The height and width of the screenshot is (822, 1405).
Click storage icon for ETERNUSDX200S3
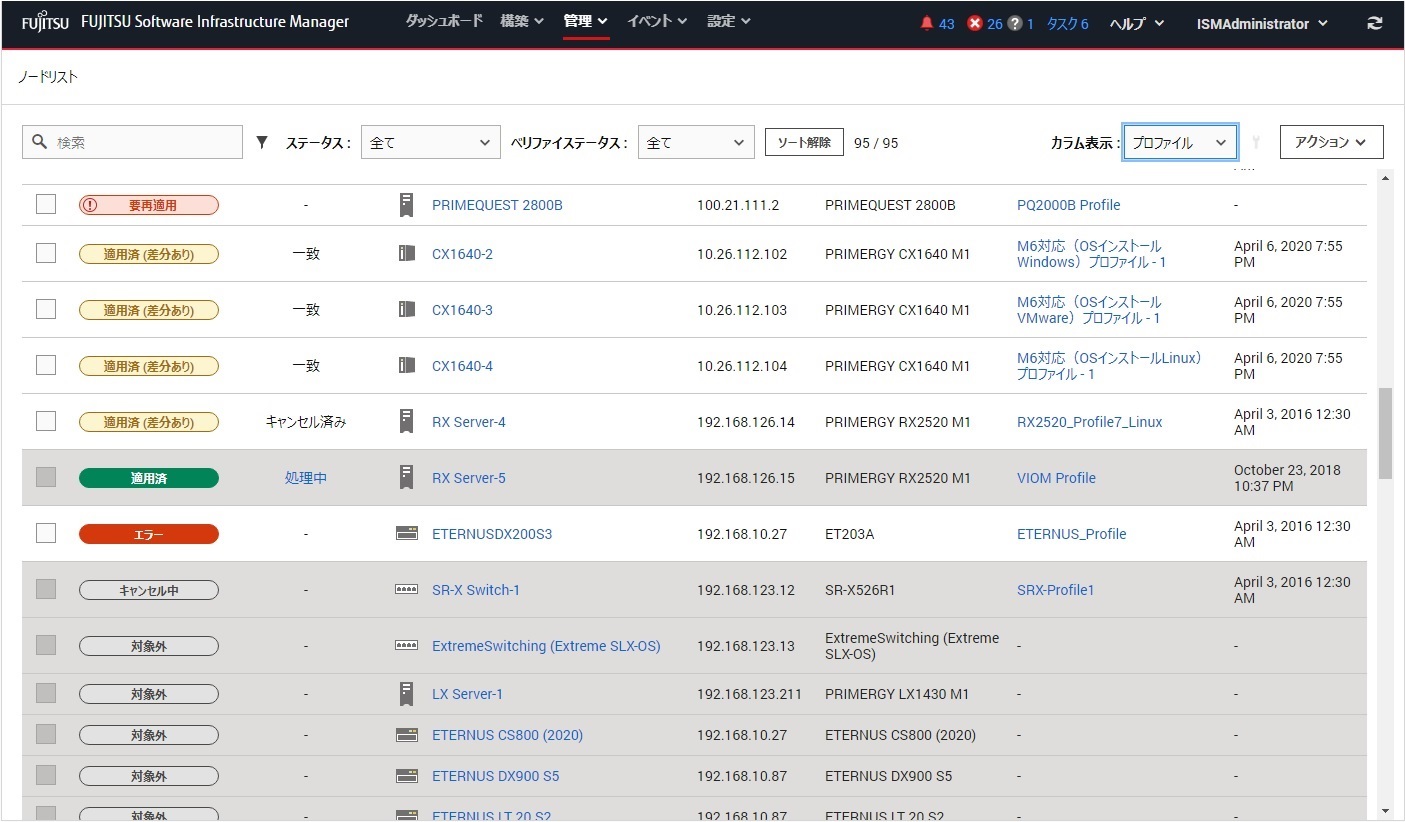(x=406, y=533)
